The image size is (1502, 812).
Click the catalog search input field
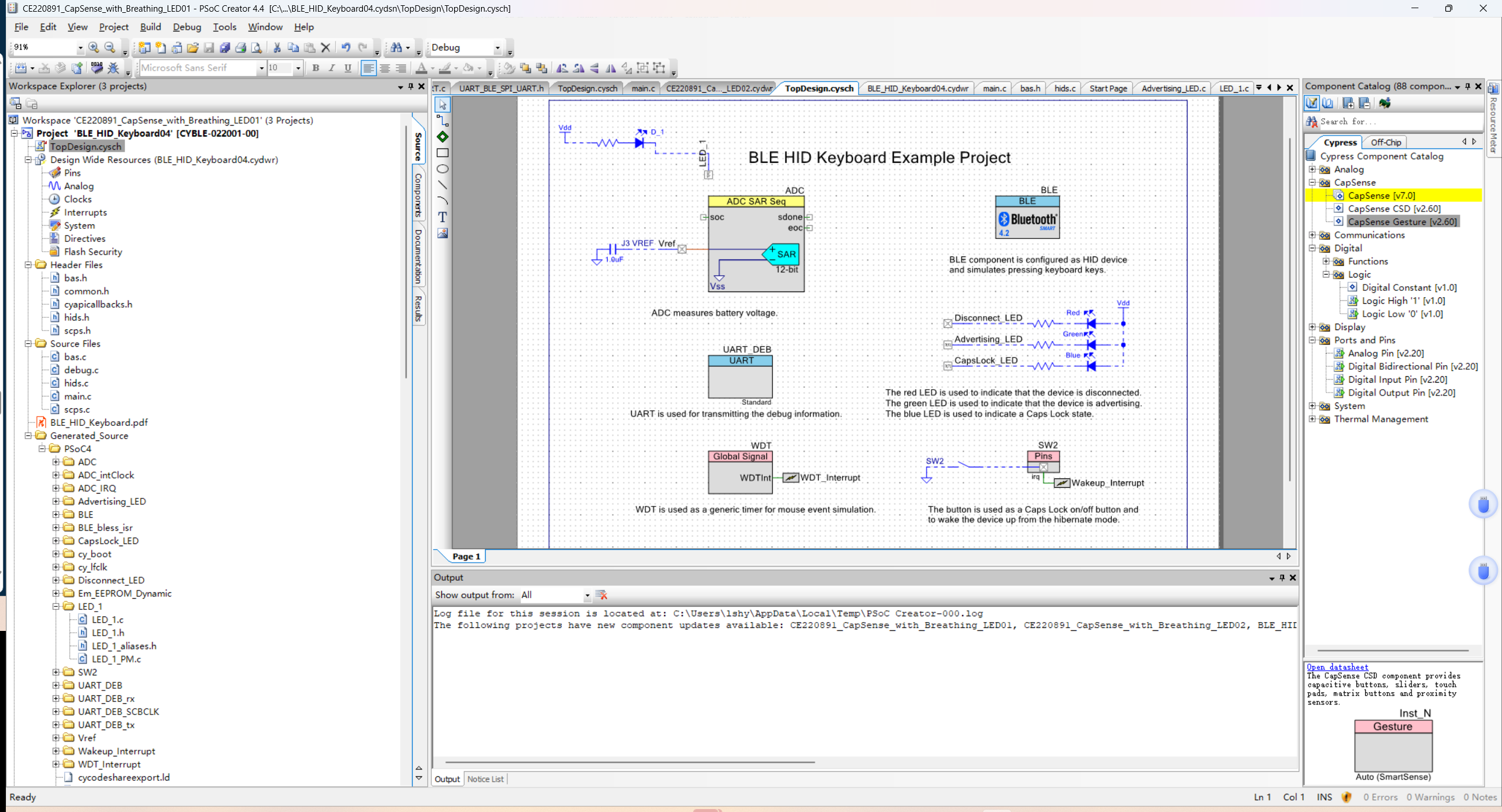coord(1400,122)
